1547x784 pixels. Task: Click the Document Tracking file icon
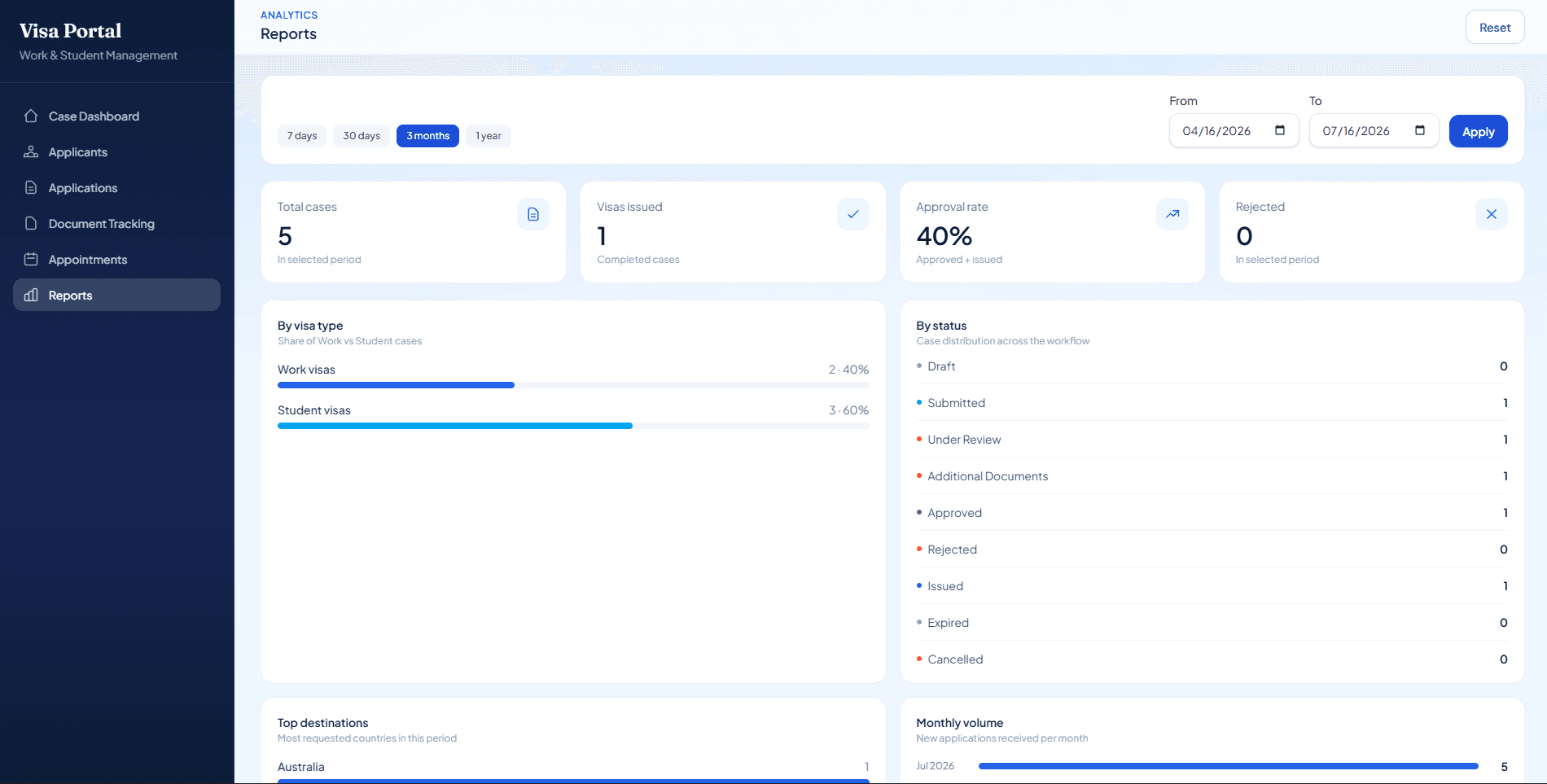[x=31, y=223]
